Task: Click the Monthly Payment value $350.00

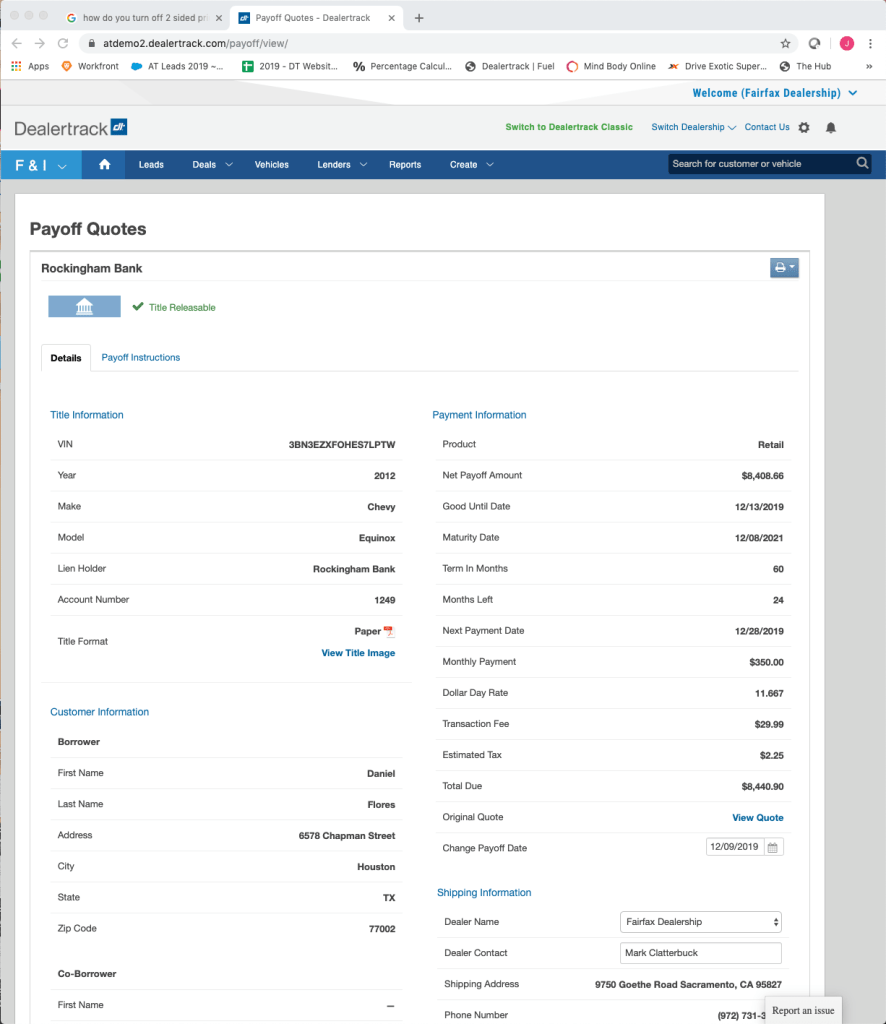Action: click(767, 662)
